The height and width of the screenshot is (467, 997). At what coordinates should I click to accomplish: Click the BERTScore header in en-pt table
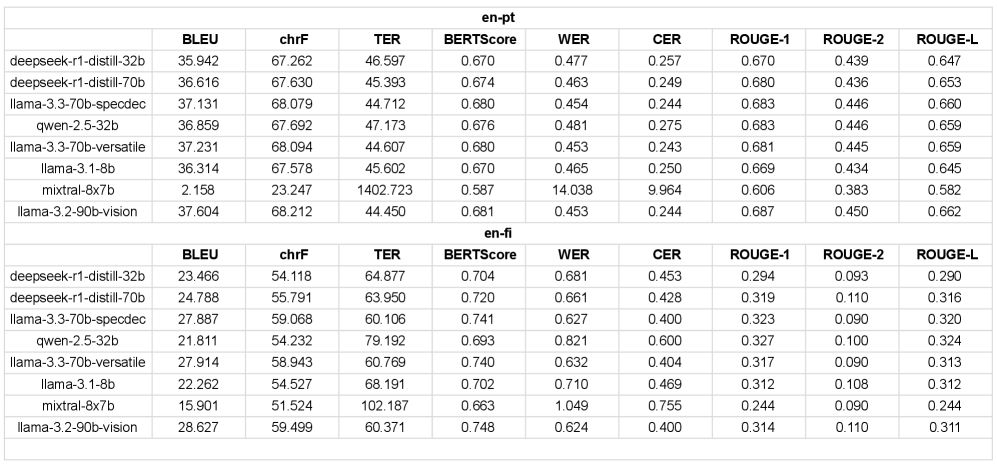(480, 39)
